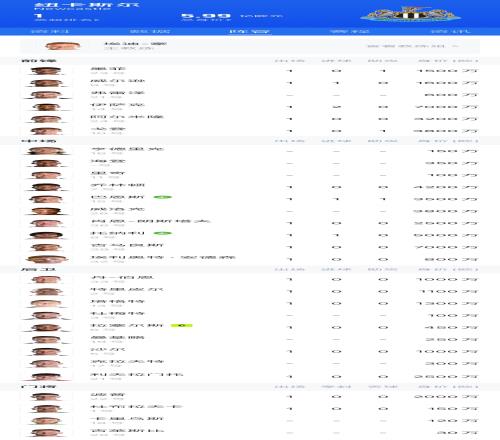Image resolution: width=500 pixels, height=440 pixels.
Task: Open goalkeeper 吉莱斯比 profile
Action: 127,431
